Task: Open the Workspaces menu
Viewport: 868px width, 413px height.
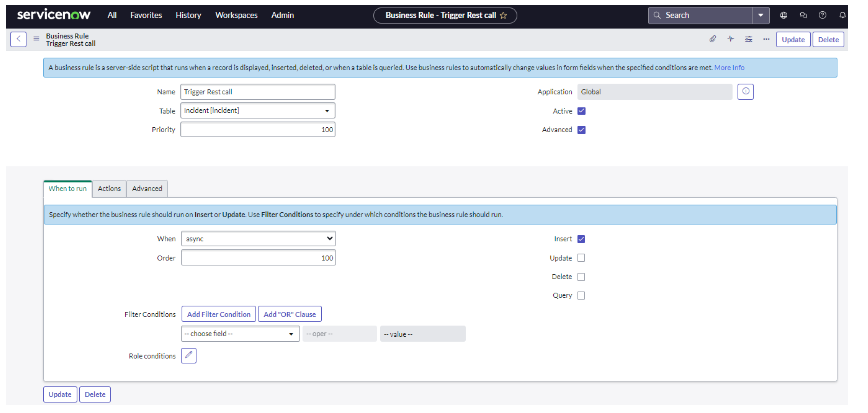Action: (234, 15)
